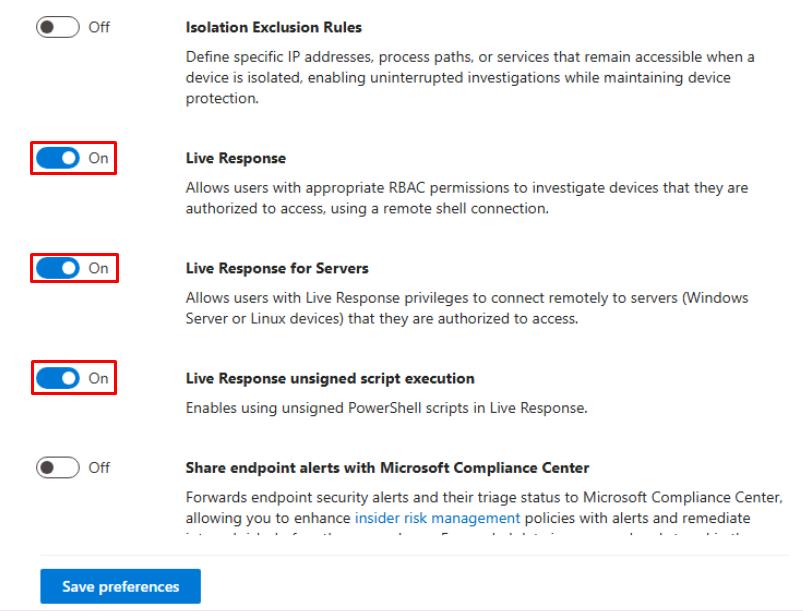This screenshot has height=611, width=803.
Task: Switch off Live Response unsigned script execution
Action: click(x=59, y=378)
